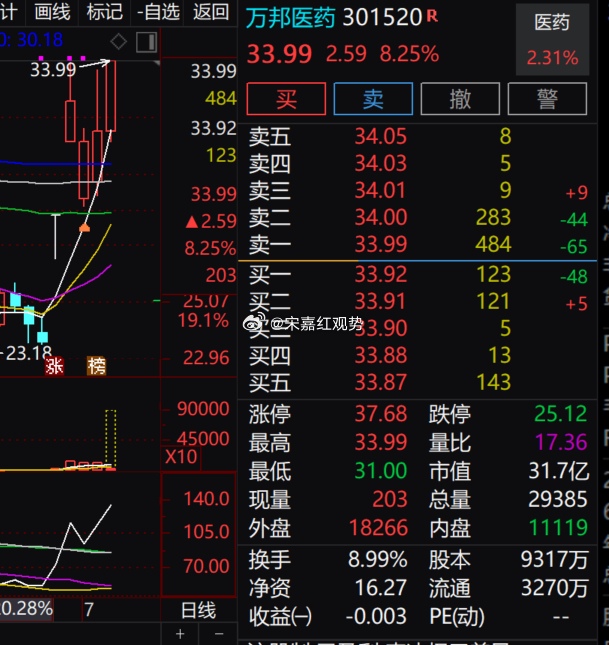
Task: Click the dashed yellow volume bar
Action: point(111,439)
